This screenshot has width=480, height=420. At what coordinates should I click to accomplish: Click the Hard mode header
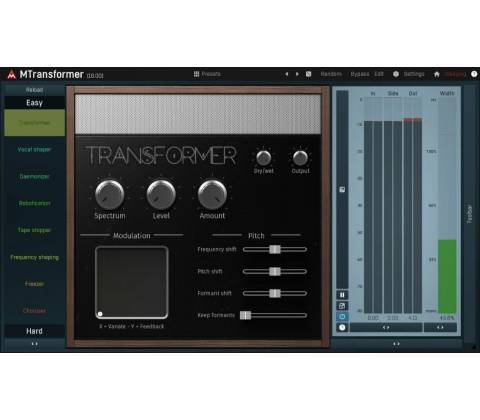click(34, 331)
